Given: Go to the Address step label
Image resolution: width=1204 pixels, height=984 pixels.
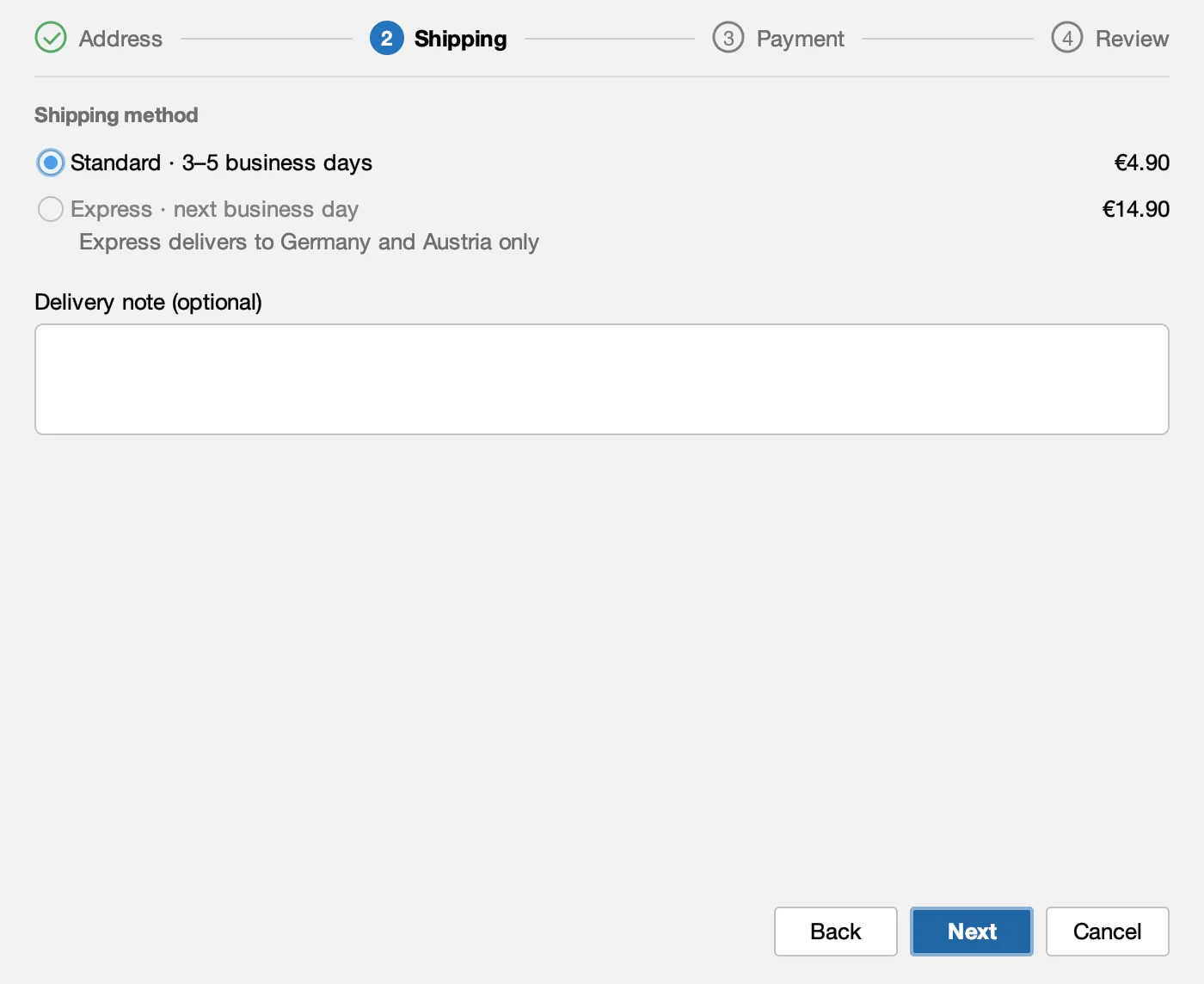Looking at the screenshot, I should 120,39.
